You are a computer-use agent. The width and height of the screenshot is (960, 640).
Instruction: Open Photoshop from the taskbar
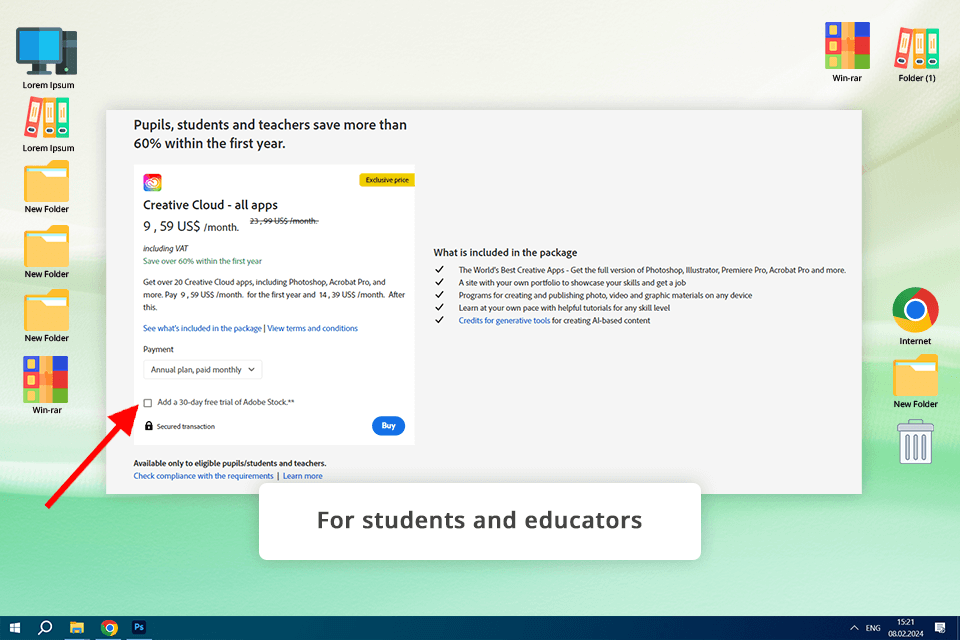(139, 627)
